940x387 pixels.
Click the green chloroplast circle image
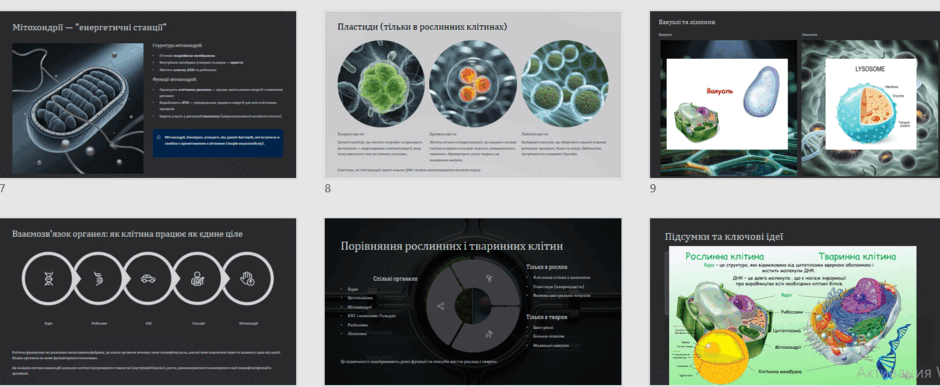[x=381, y=83]
